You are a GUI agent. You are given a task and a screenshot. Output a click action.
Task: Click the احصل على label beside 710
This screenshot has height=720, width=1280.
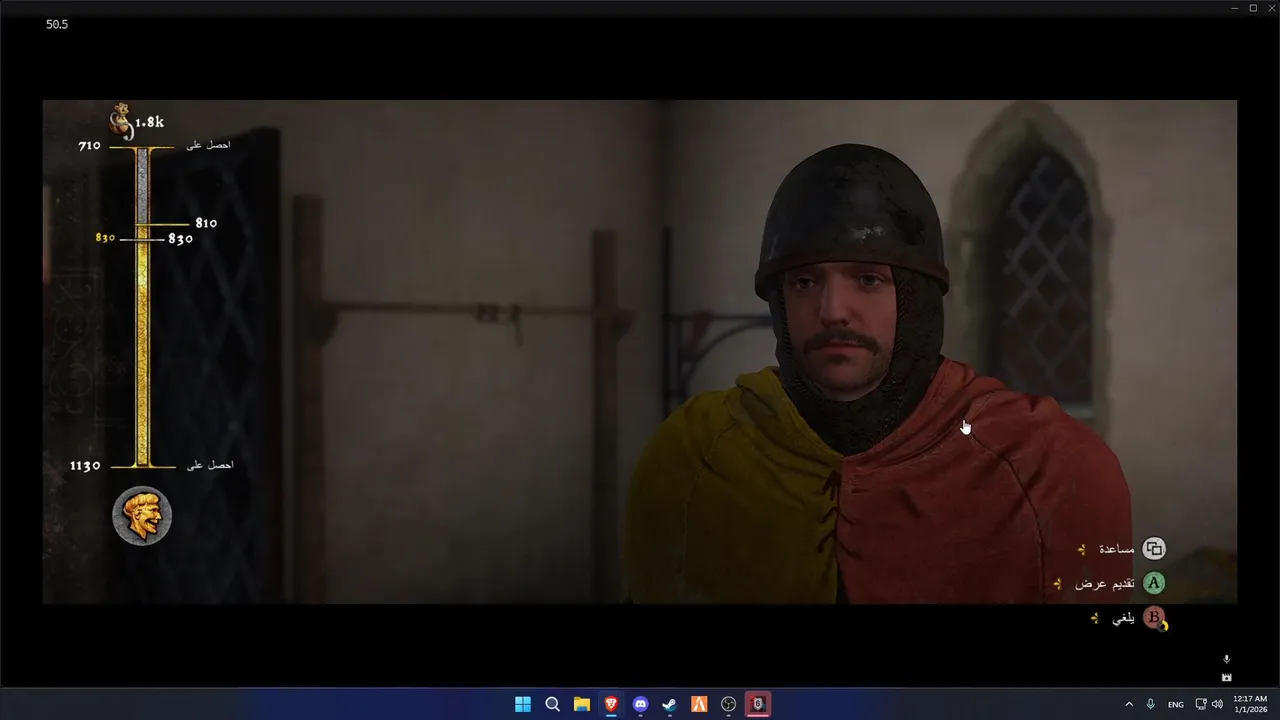point(208,145)
